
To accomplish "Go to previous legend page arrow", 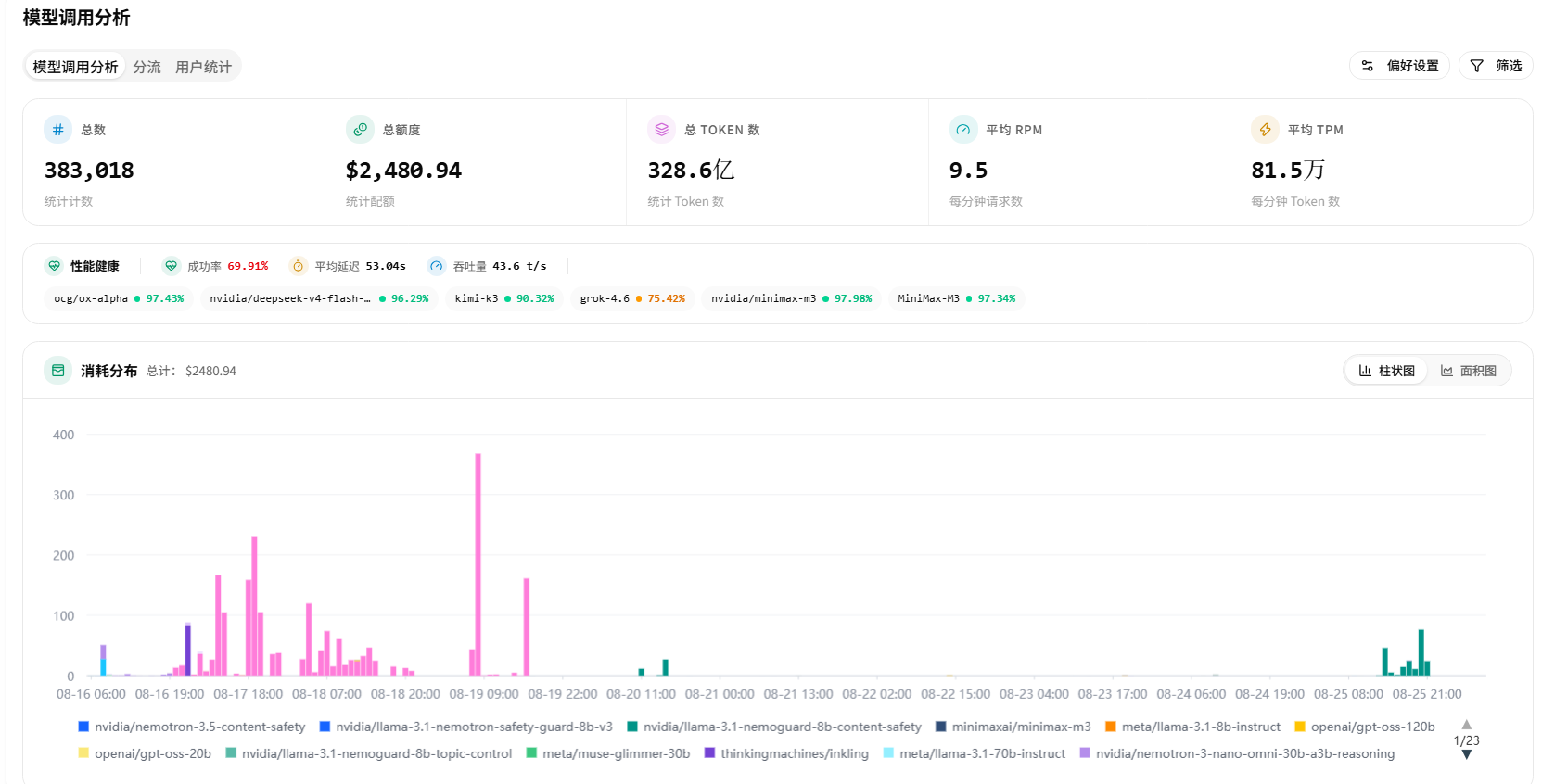I will click(x=1466, y=725).
